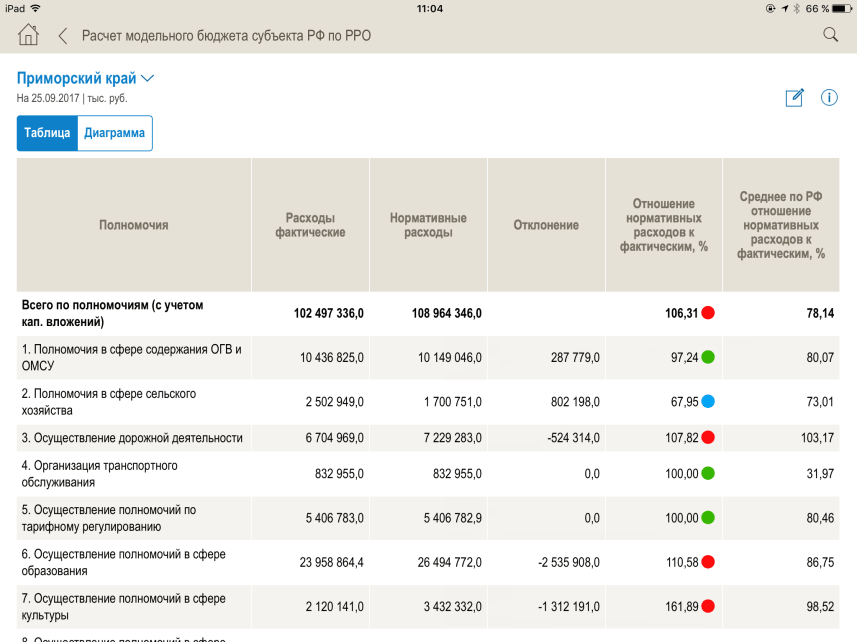The image size is (857, 642).
Task: Select the Осуществление дорожной деятельности row
Action: point(132,438)
